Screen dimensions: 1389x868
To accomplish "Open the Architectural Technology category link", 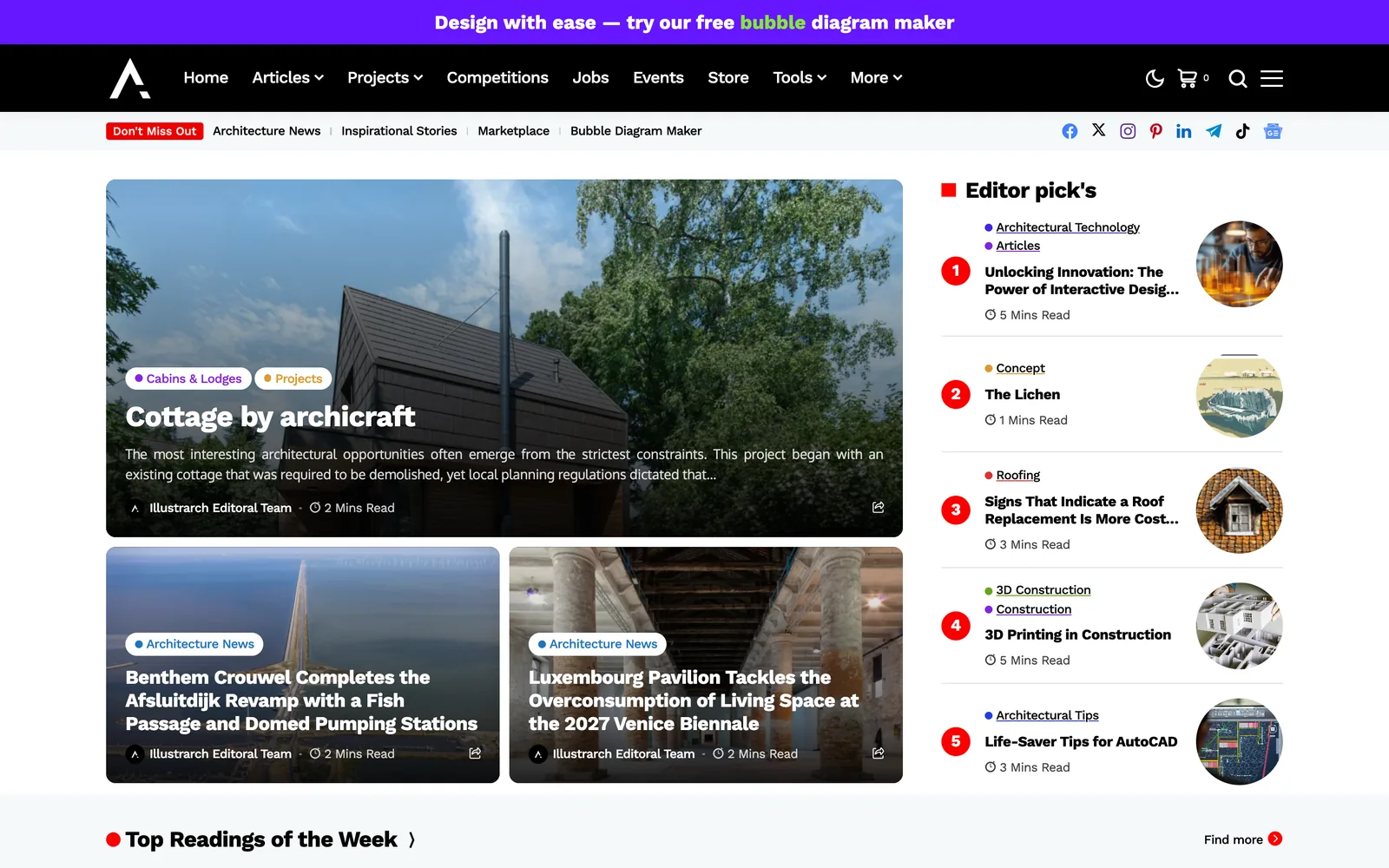I will click(x=1068, y=227).
